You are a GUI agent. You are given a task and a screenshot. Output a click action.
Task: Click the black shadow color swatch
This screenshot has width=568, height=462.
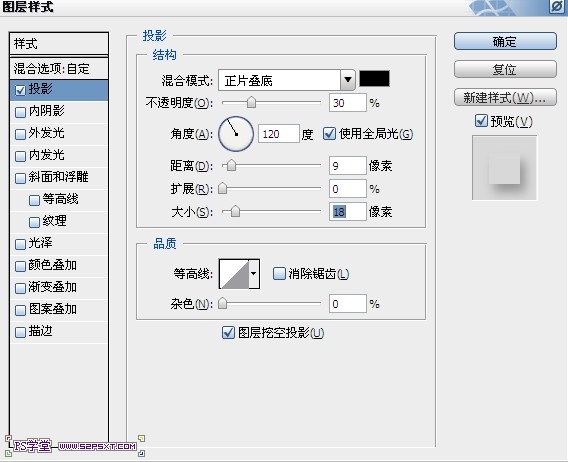point(374,79)
